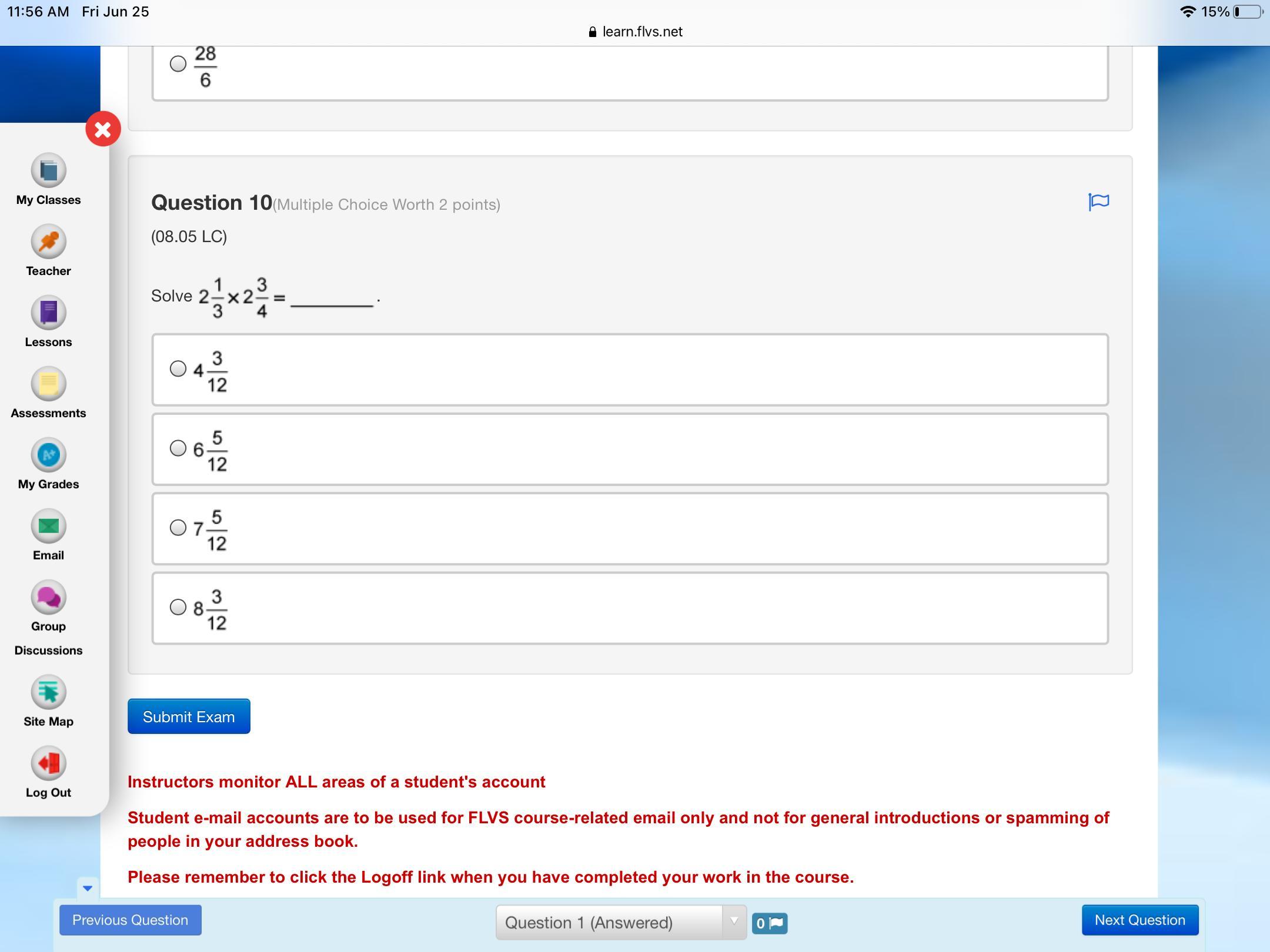The height and width of the screenshot is (952, 1270).
Task: Open My Classes from sidebar
Action: point(48,171)
